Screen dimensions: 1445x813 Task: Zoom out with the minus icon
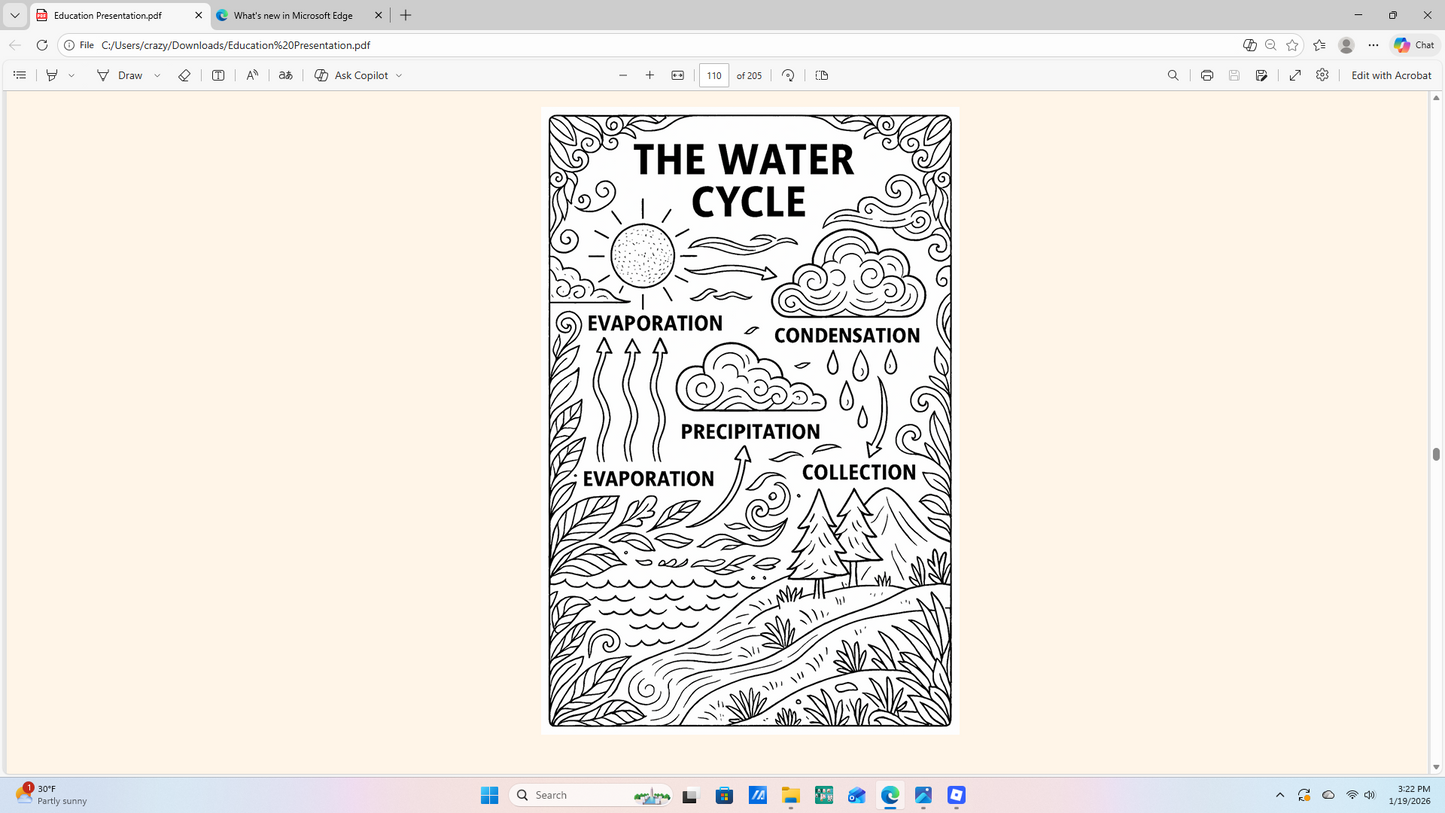point(623,75)
